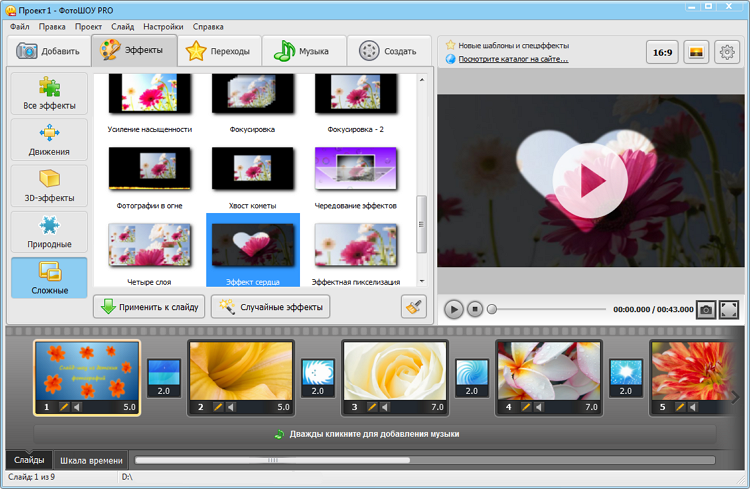
Task: Click the playback position slider handle
Action: click(x=492, y=310)
